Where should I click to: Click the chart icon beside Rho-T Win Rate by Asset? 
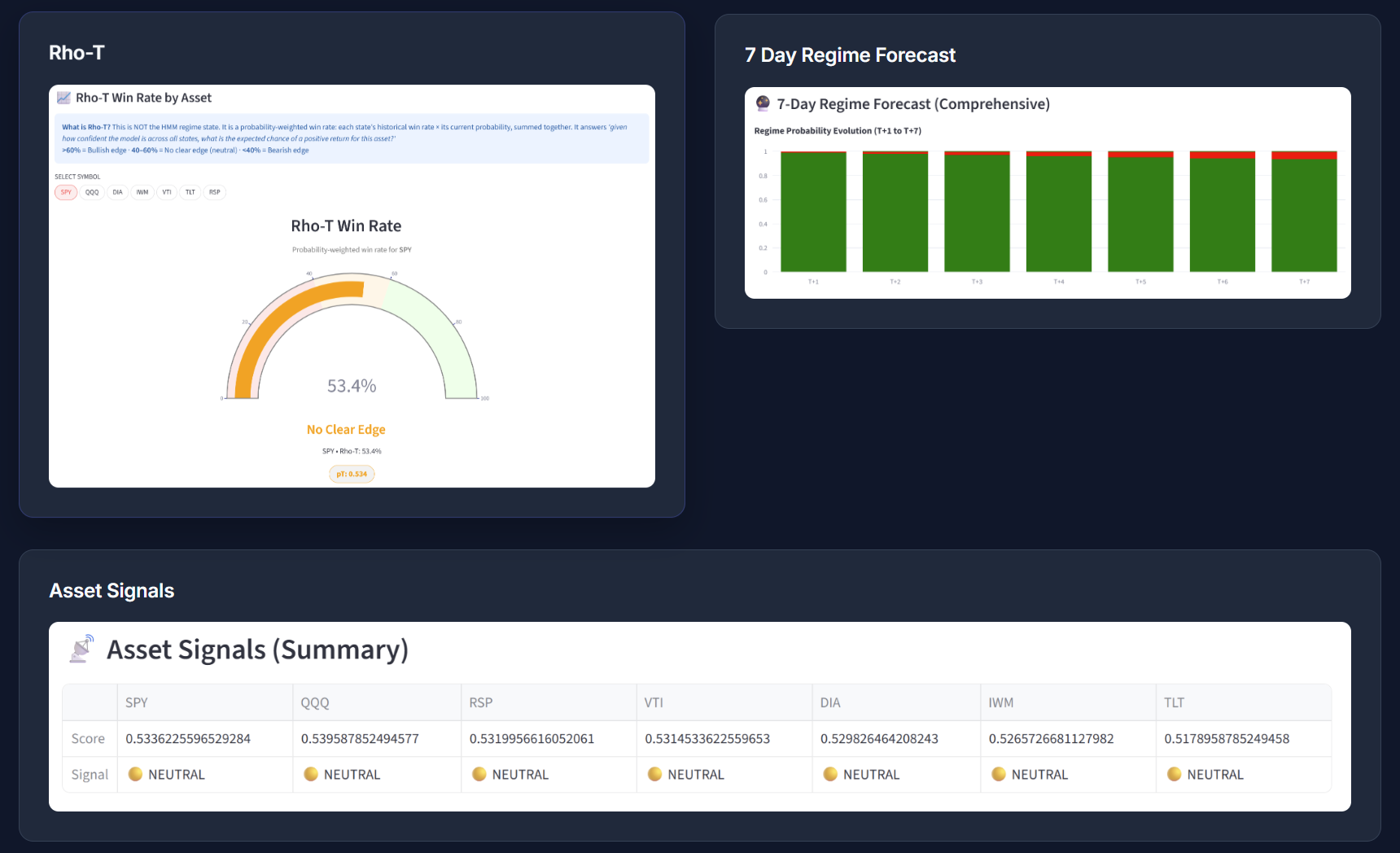pyautogui.click(x=63, y=98)
